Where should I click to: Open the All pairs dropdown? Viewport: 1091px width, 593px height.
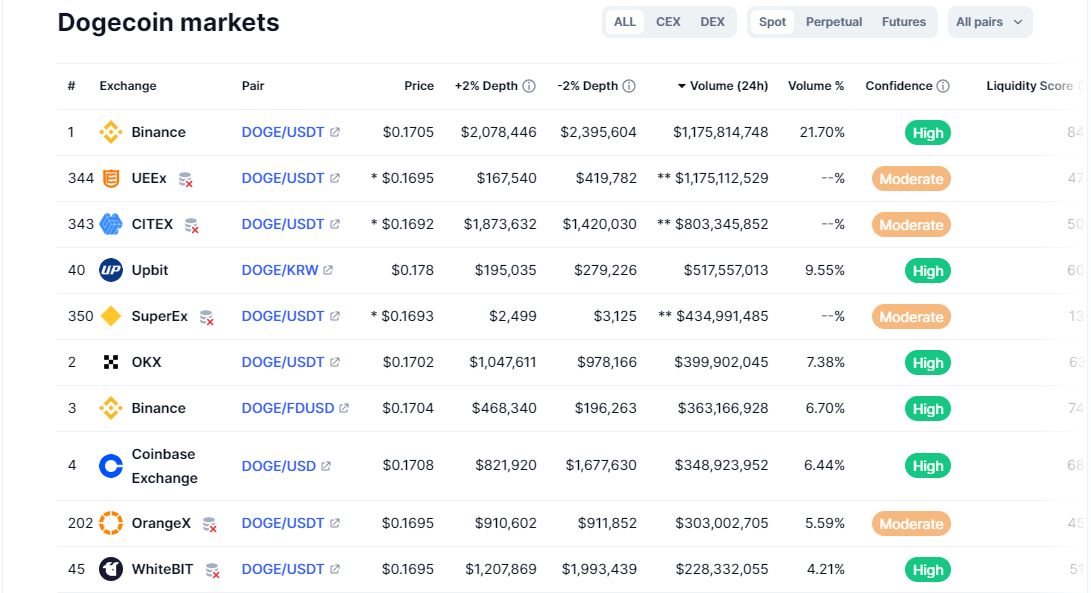989,21
